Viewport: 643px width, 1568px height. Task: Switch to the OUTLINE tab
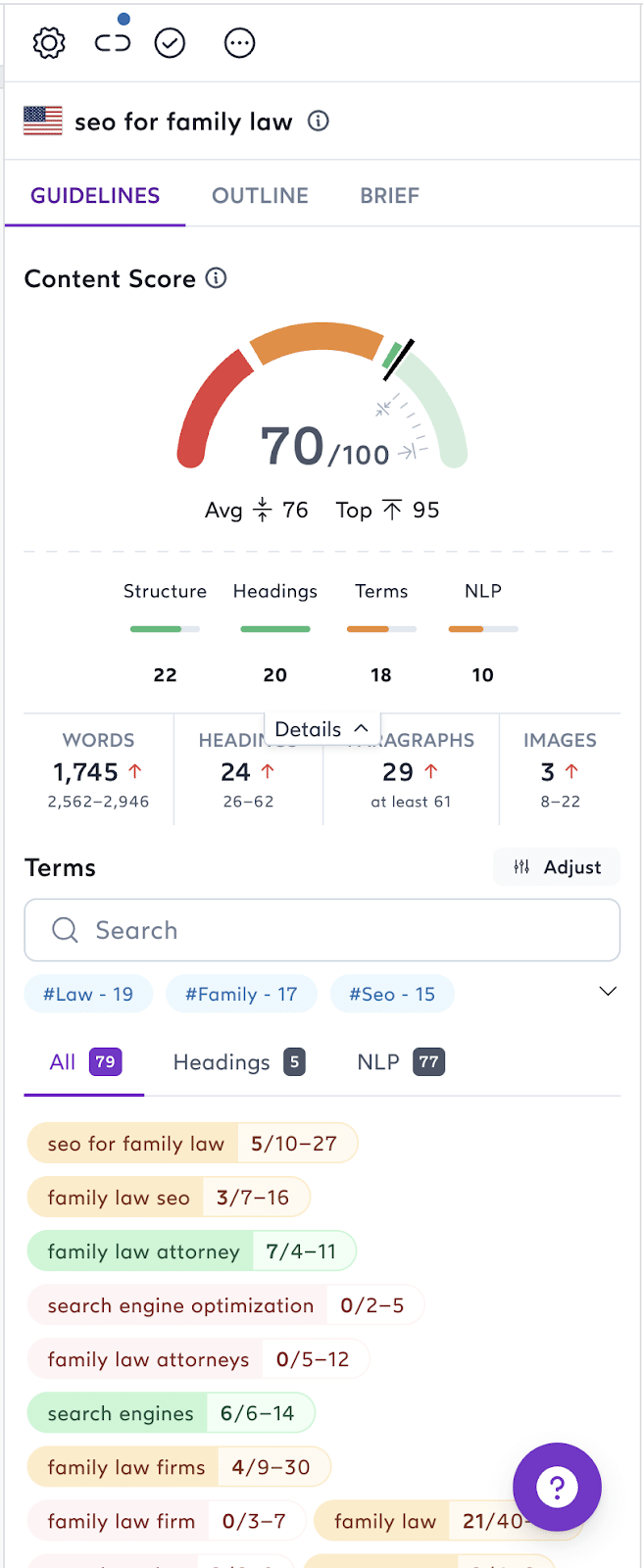260,196
